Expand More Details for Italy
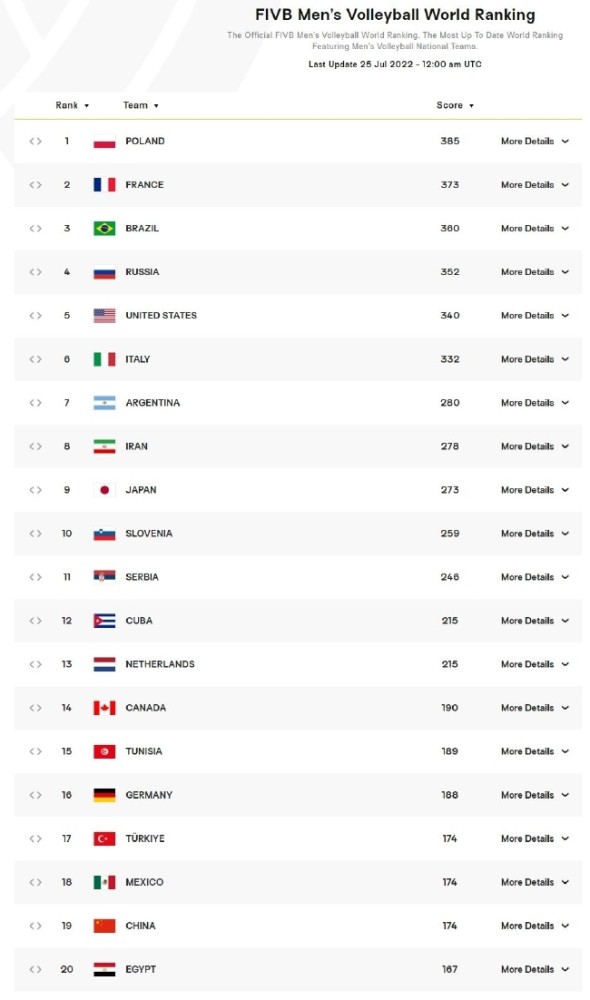This screenshot has width=590, height=1000. click(535, 360)
